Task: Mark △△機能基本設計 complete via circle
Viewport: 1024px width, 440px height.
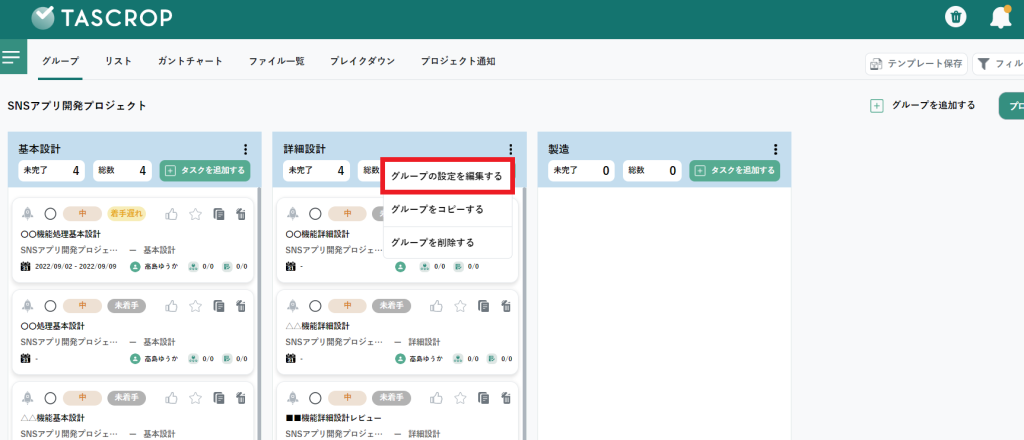Action: [50, 398]
